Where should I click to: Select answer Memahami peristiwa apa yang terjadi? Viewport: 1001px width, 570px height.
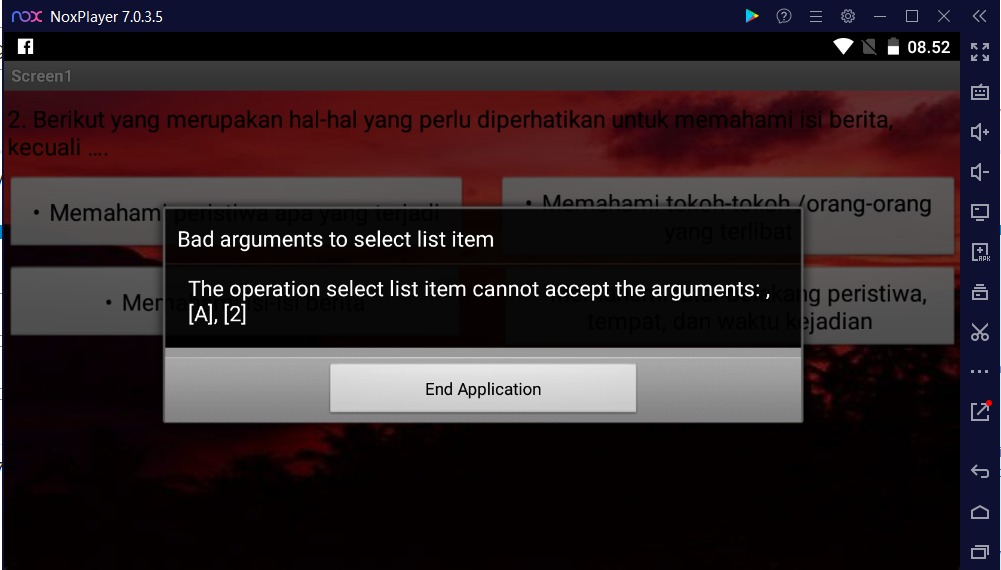click(x=236, y=212)
